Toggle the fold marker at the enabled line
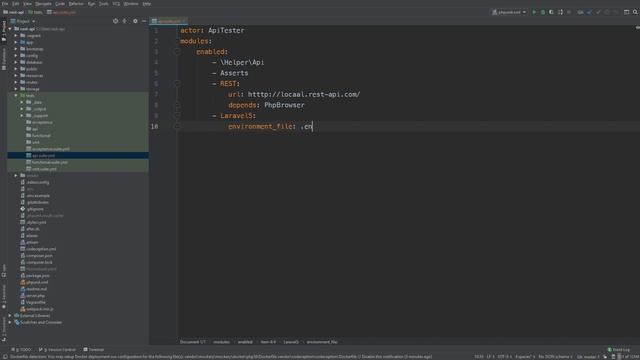640x360 pixels. pyautogui.click(x=177, y=52)
